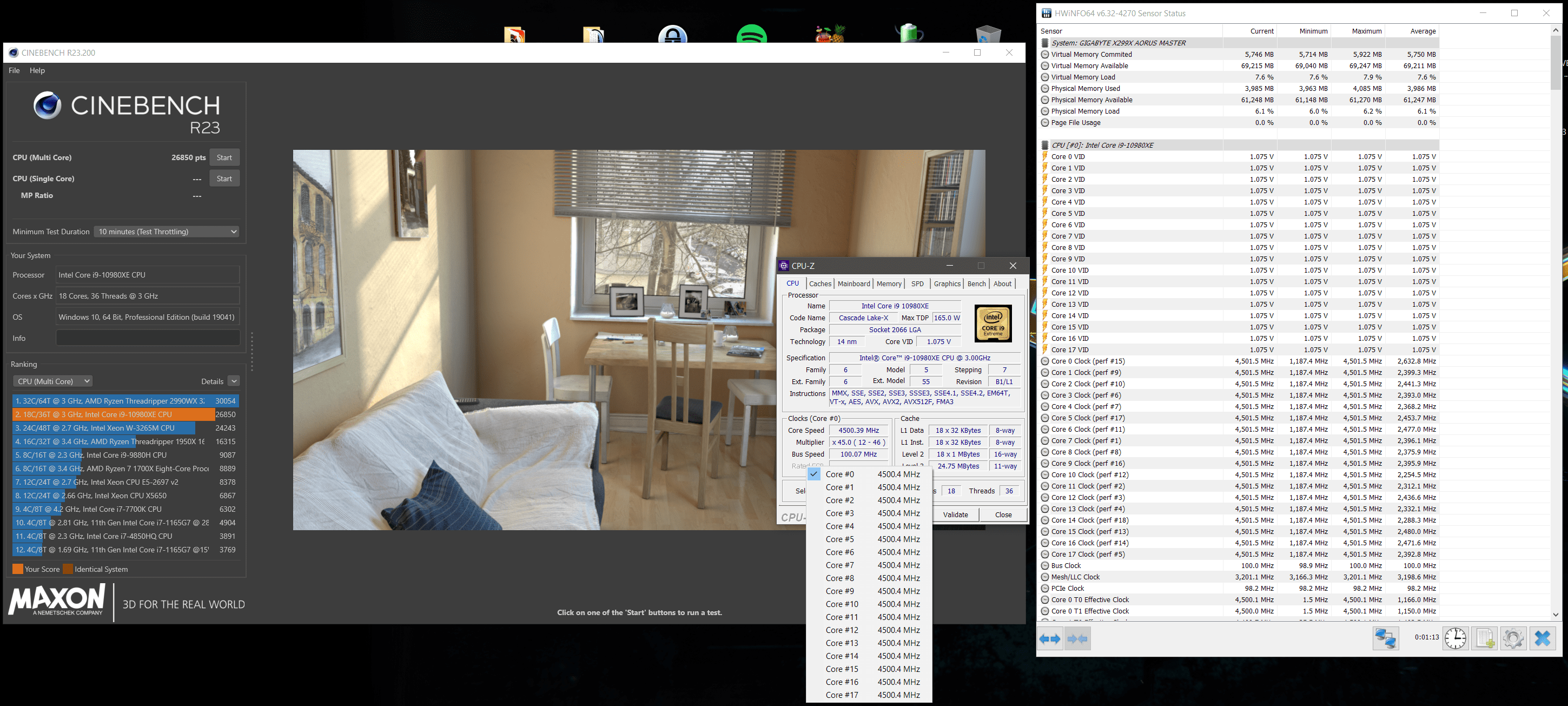Open HWiNFO remote network monitors icon

coord(1386,639)
